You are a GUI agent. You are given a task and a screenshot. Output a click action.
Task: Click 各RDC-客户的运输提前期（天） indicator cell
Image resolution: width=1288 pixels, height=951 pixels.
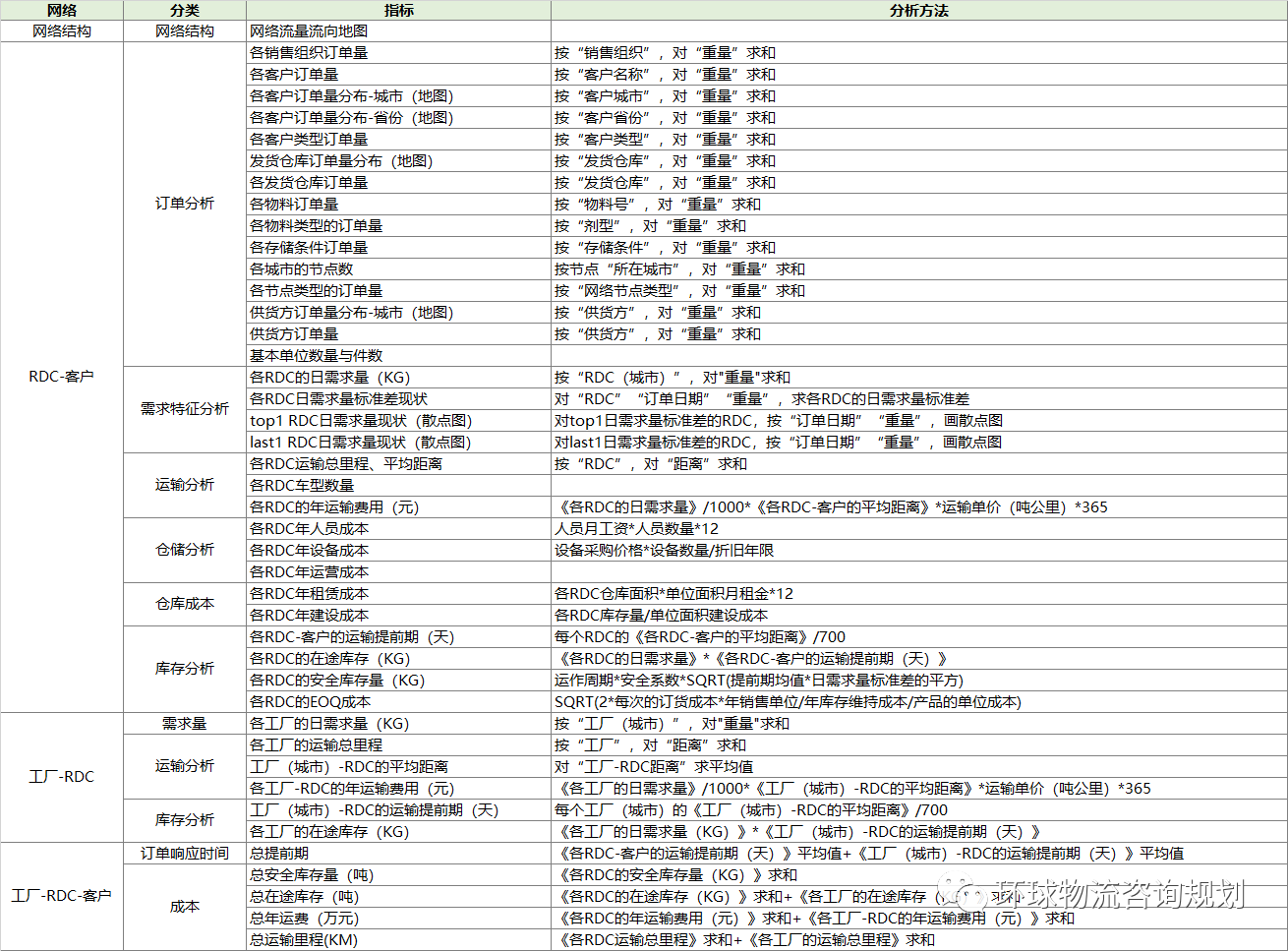(x=398, y=636)
